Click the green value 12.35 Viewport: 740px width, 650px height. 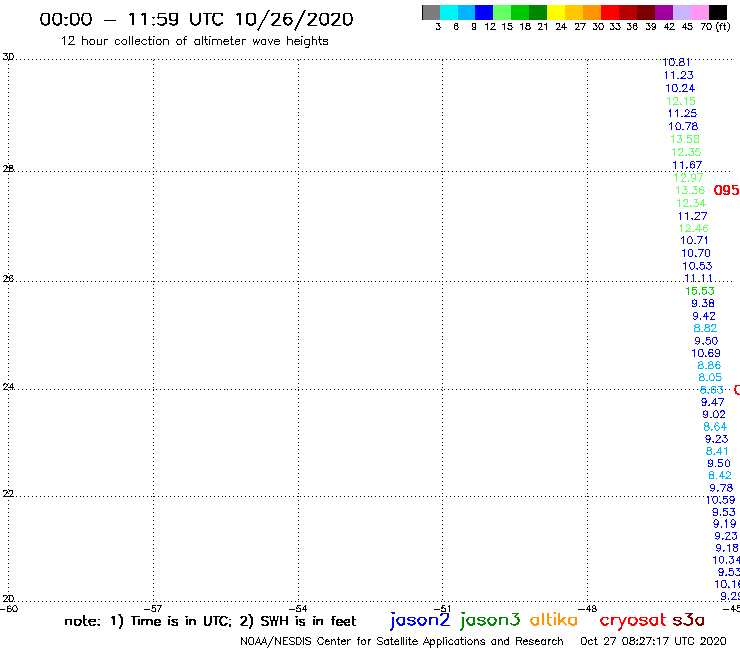[686, 152]
